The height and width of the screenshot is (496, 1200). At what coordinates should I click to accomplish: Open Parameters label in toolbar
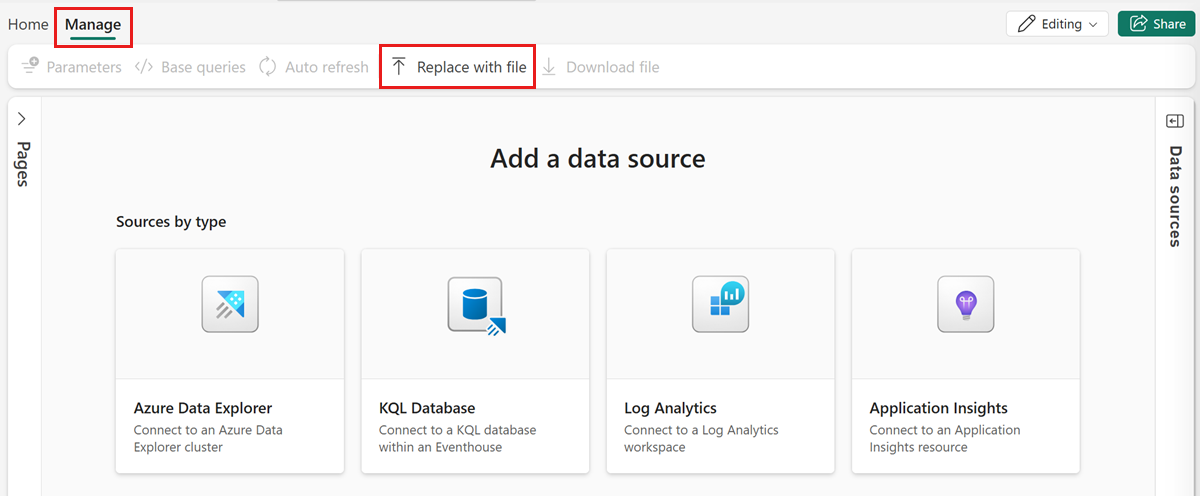point(84,67)
